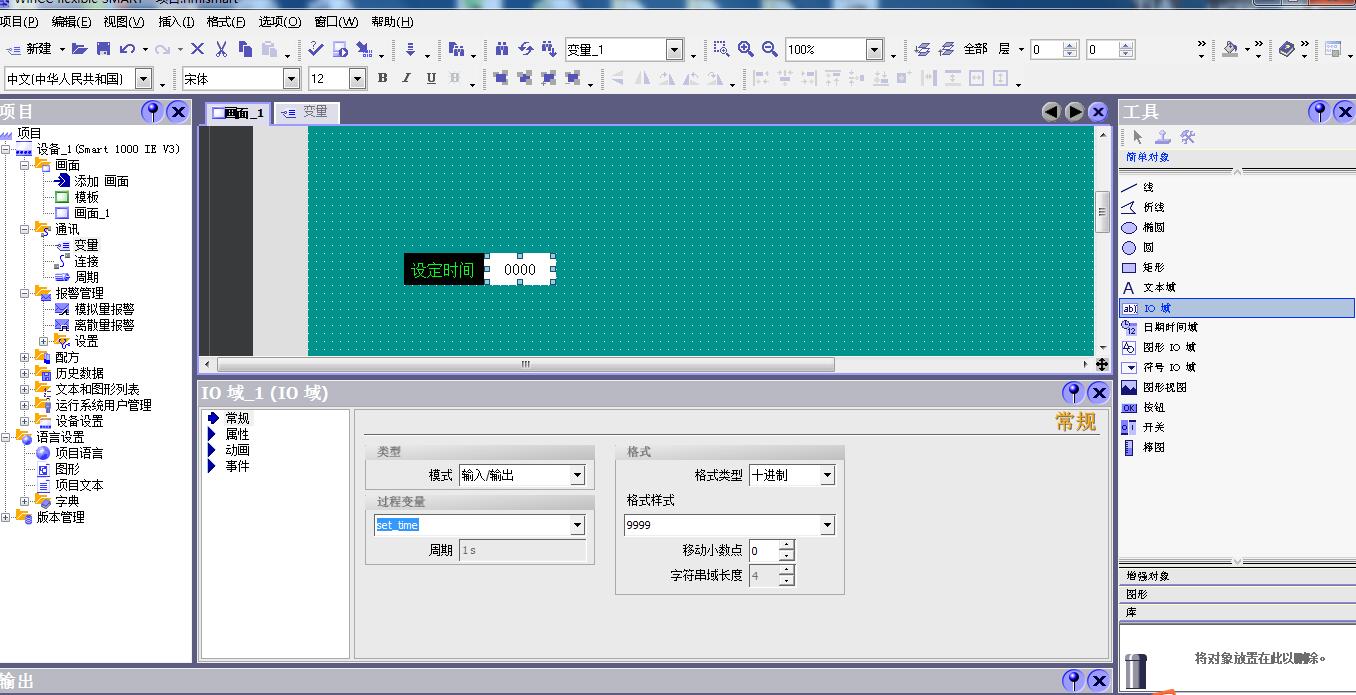Click the Cut scissors icon
This screenshot has width=1356, height=695.
220,49
